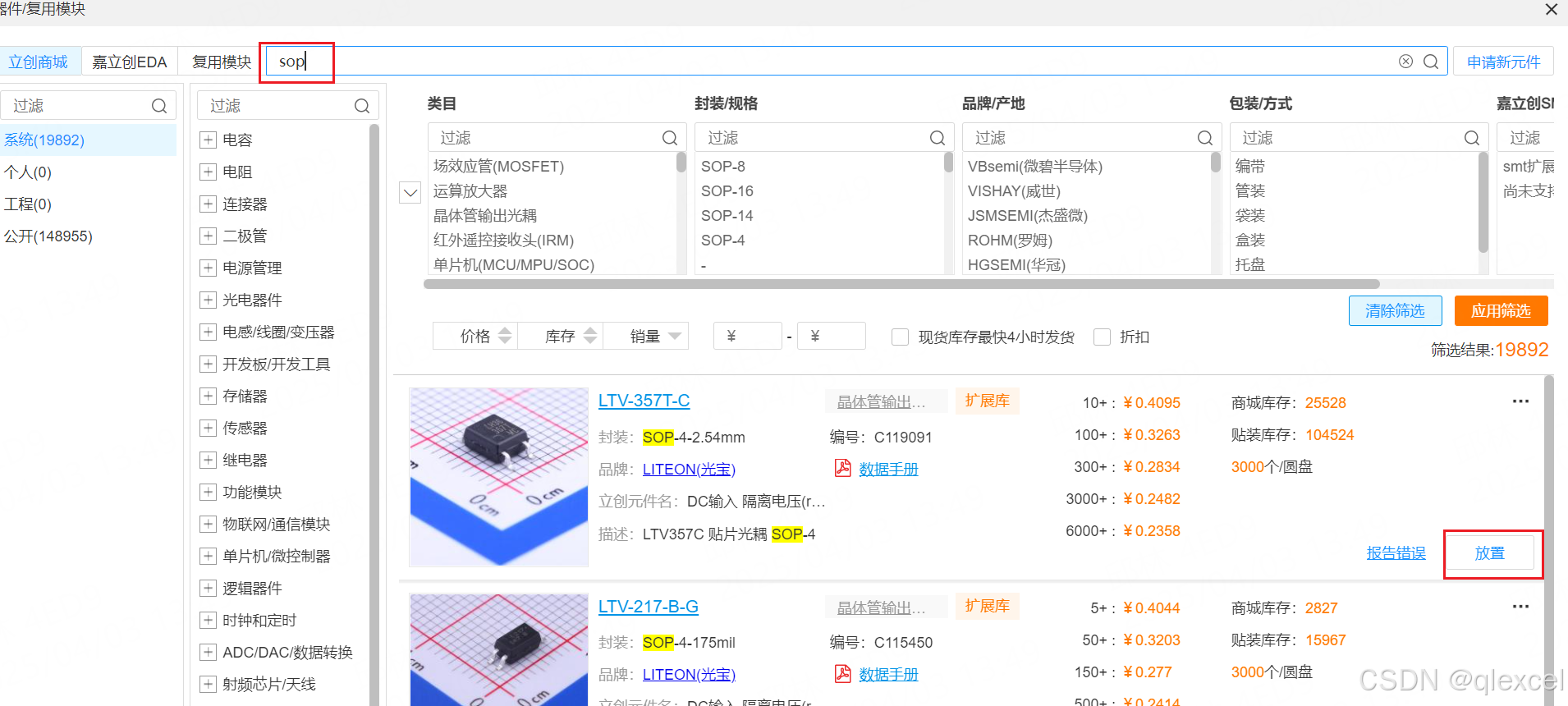Expand the 单片机/微控制器 category

[208, 556]
